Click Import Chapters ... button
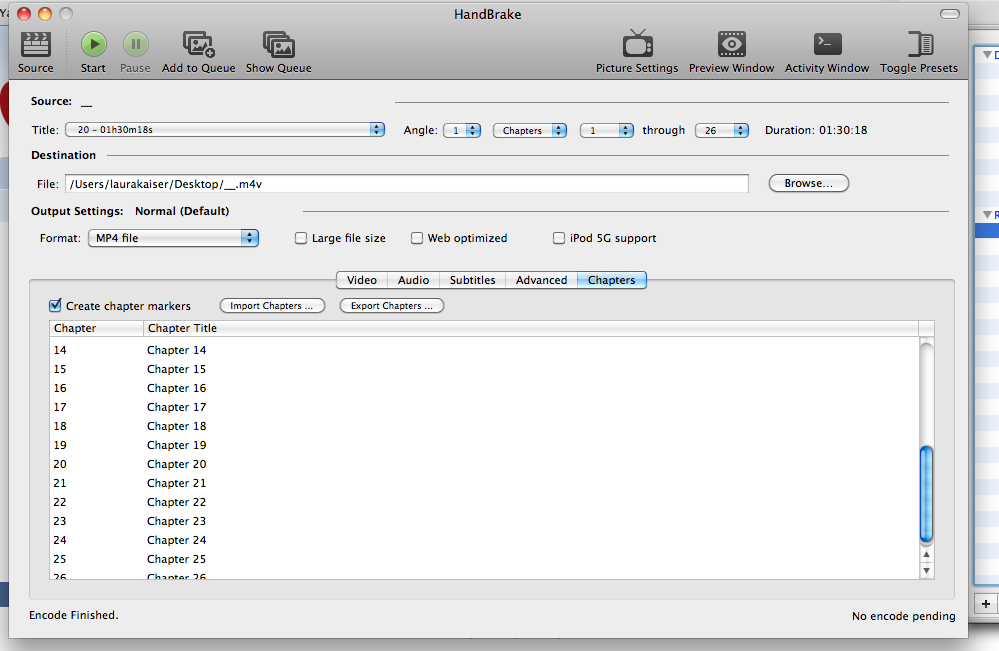The height and width of the screenshot is (651, 999). pos(272,306)
